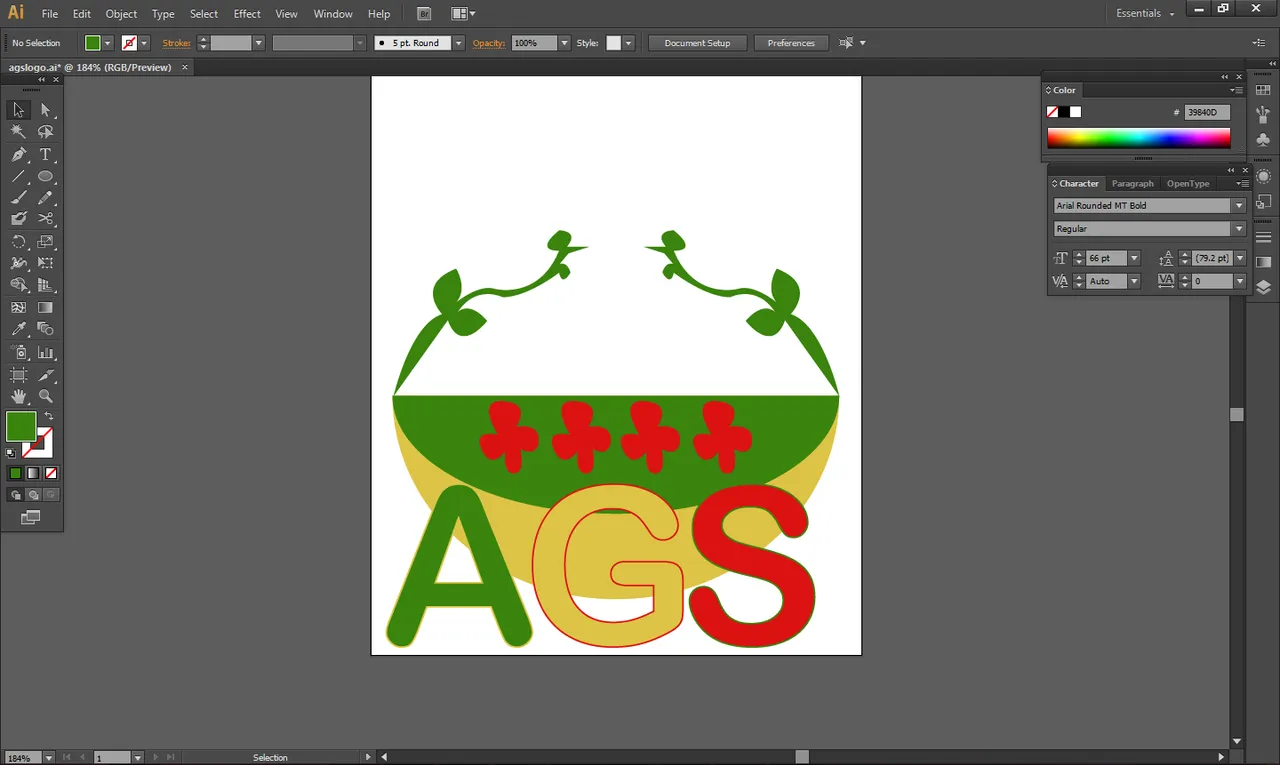
Task: Pick the Blend tool
Action: point(45,329)
